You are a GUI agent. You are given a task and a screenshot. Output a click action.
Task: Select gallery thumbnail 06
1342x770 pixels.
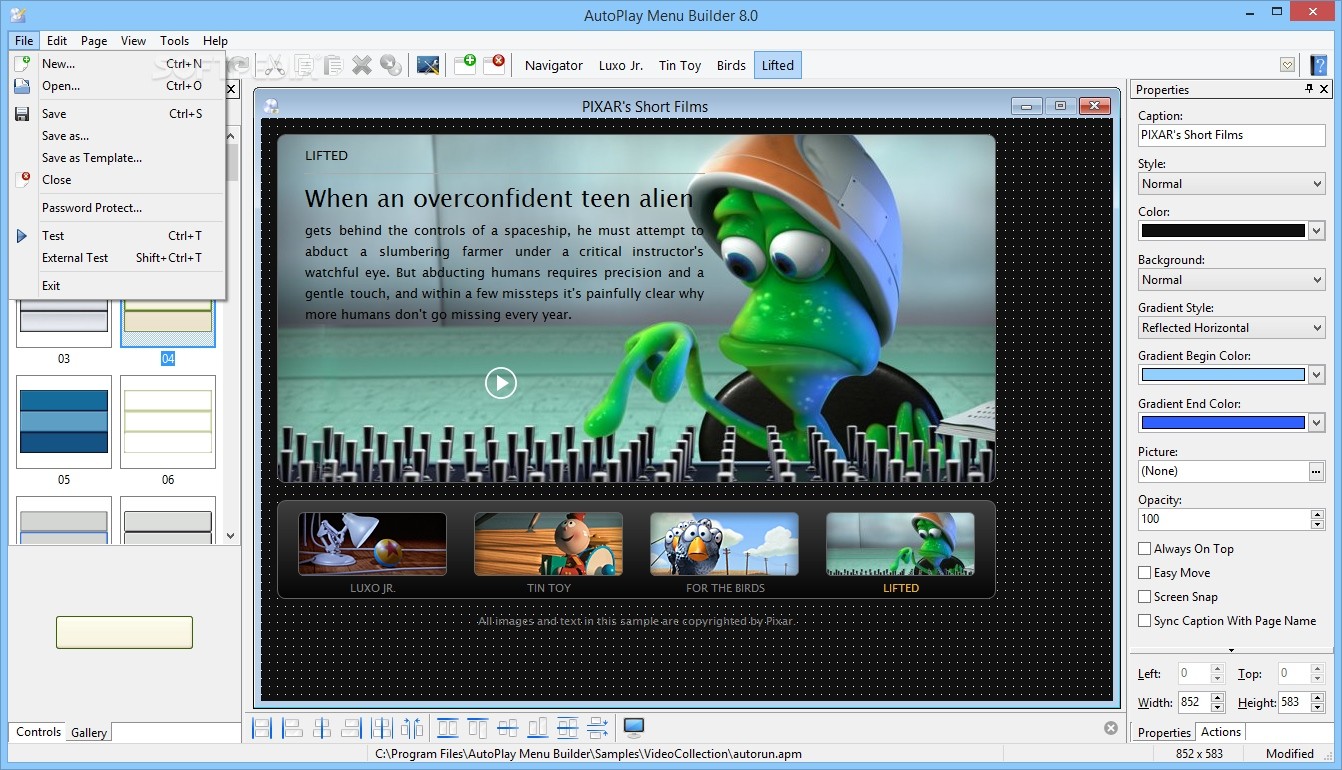point(168,422)
